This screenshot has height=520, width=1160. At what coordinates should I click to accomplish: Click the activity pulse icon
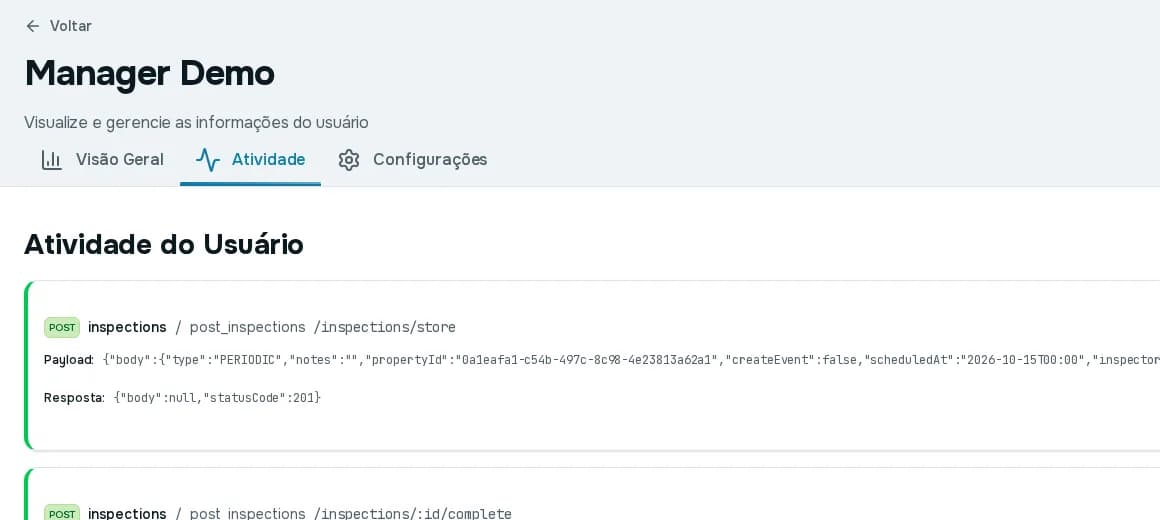(208, 160)
